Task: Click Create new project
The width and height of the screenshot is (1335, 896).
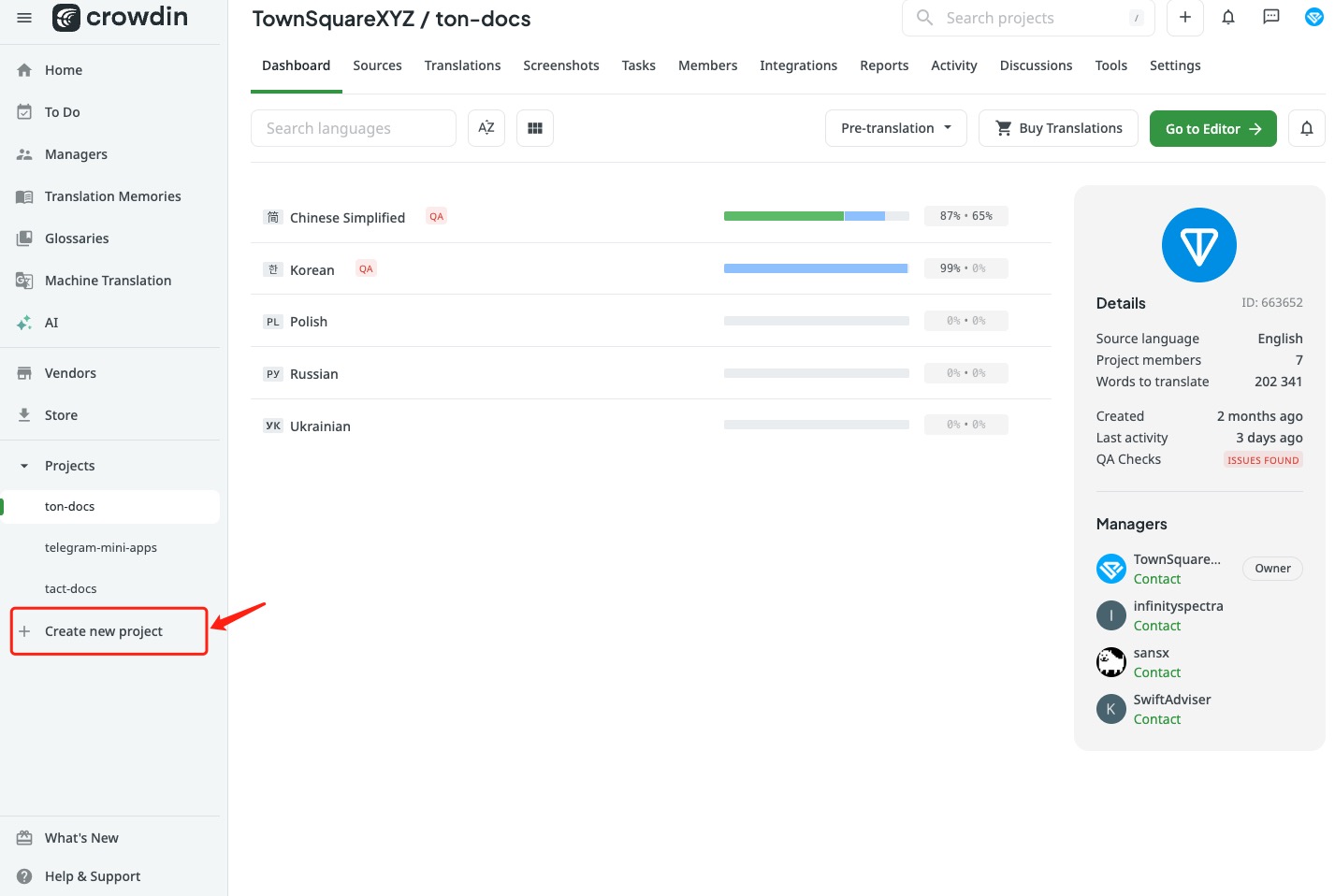Action: pyautogui.click(x=109, y=631)
